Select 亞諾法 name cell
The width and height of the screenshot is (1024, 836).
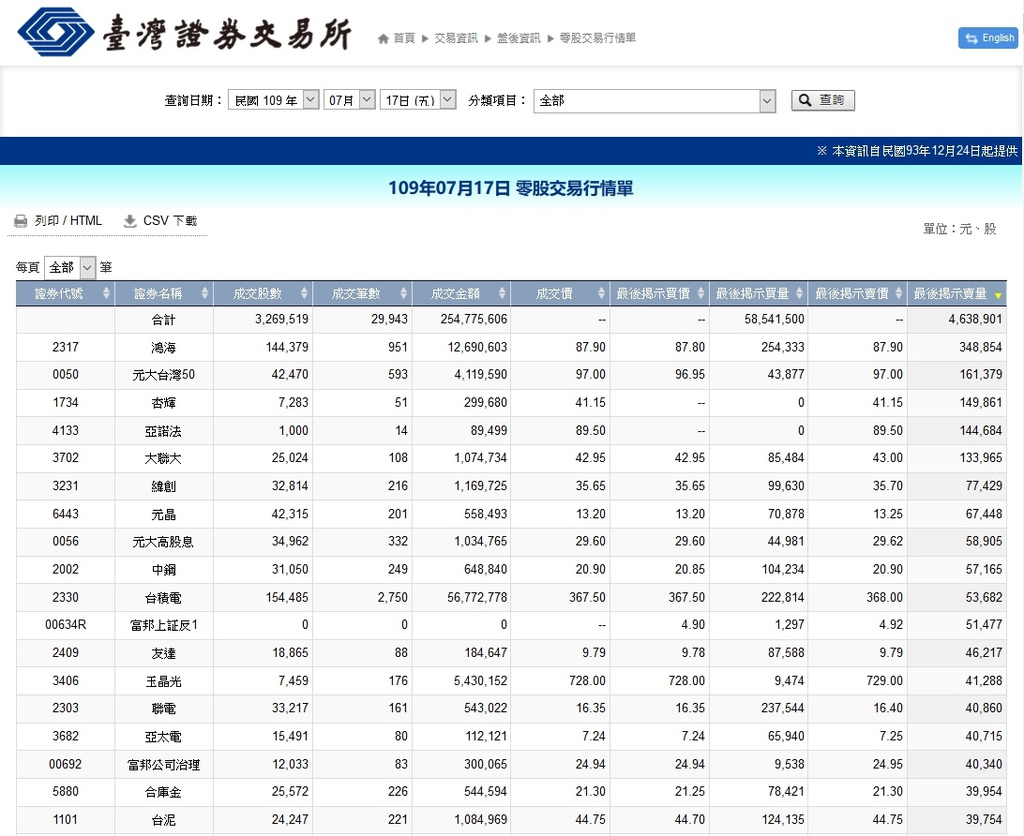pos(164,430)
